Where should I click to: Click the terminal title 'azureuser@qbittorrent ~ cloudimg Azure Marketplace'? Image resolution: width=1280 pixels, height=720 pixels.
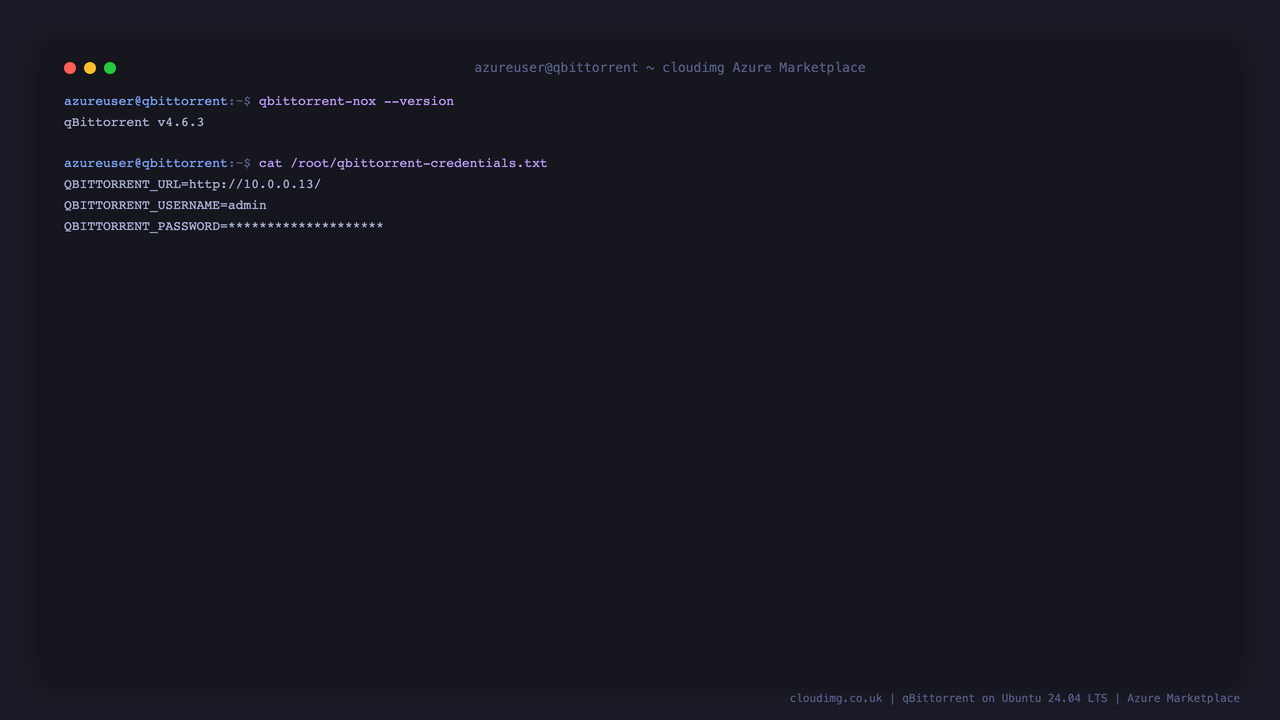[670, 68]
